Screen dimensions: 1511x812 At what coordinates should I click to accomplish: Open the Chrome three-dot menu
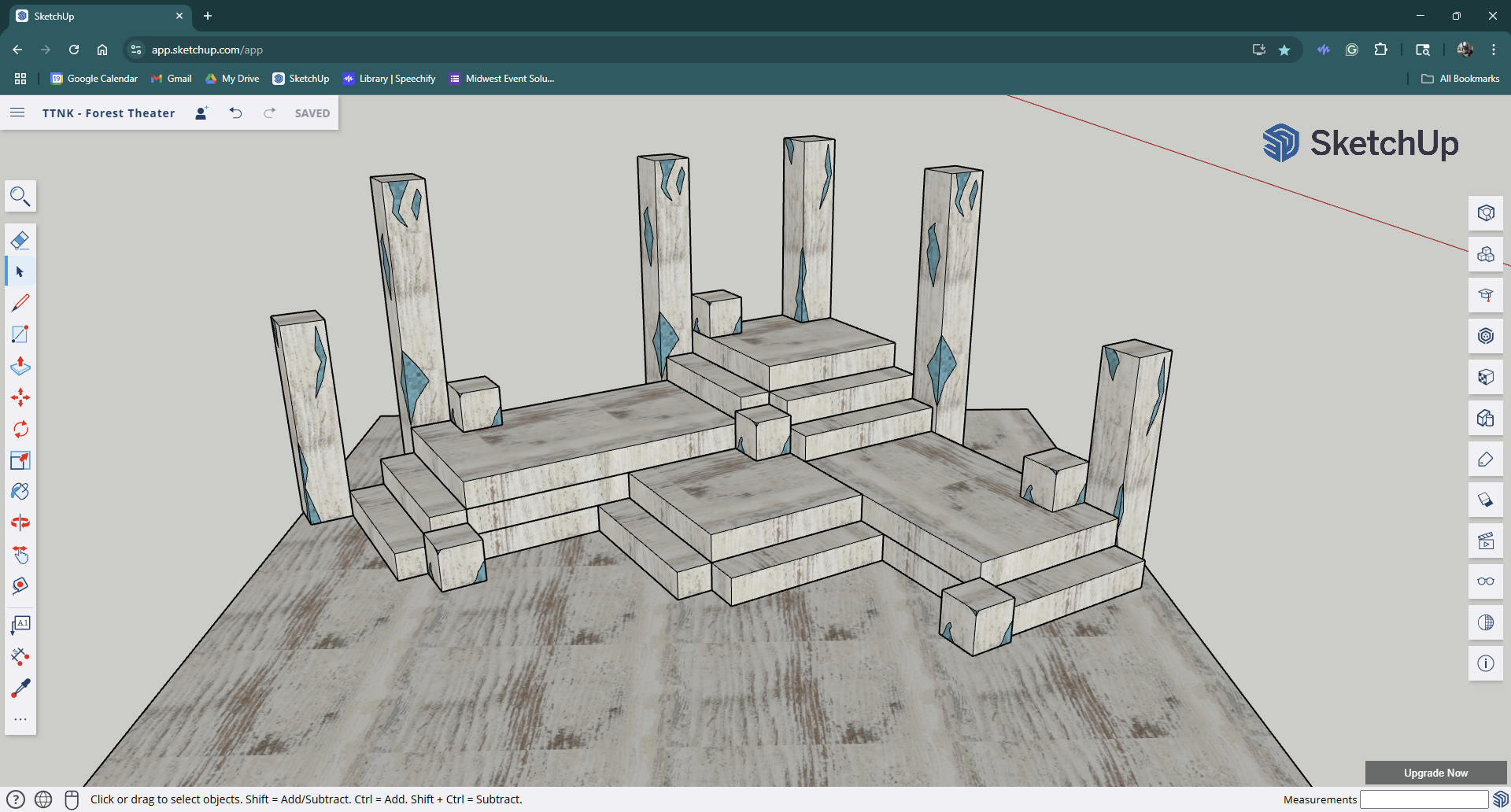1494,50
